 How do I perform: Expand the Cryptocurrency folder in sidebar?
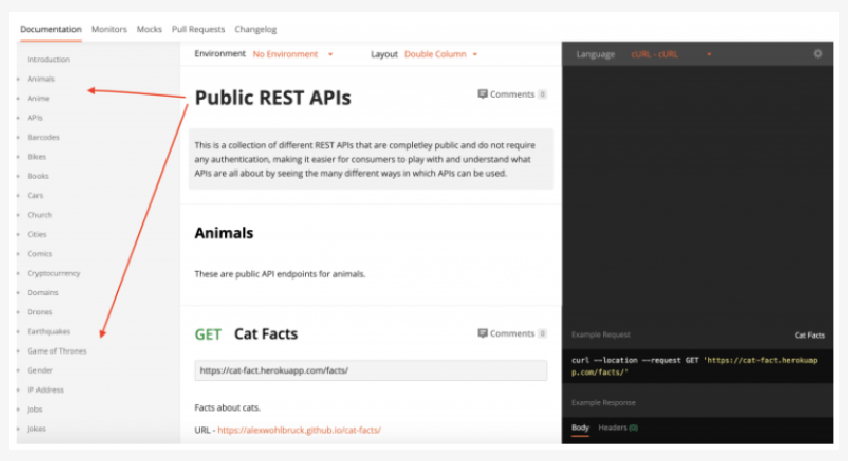(54, 273)
